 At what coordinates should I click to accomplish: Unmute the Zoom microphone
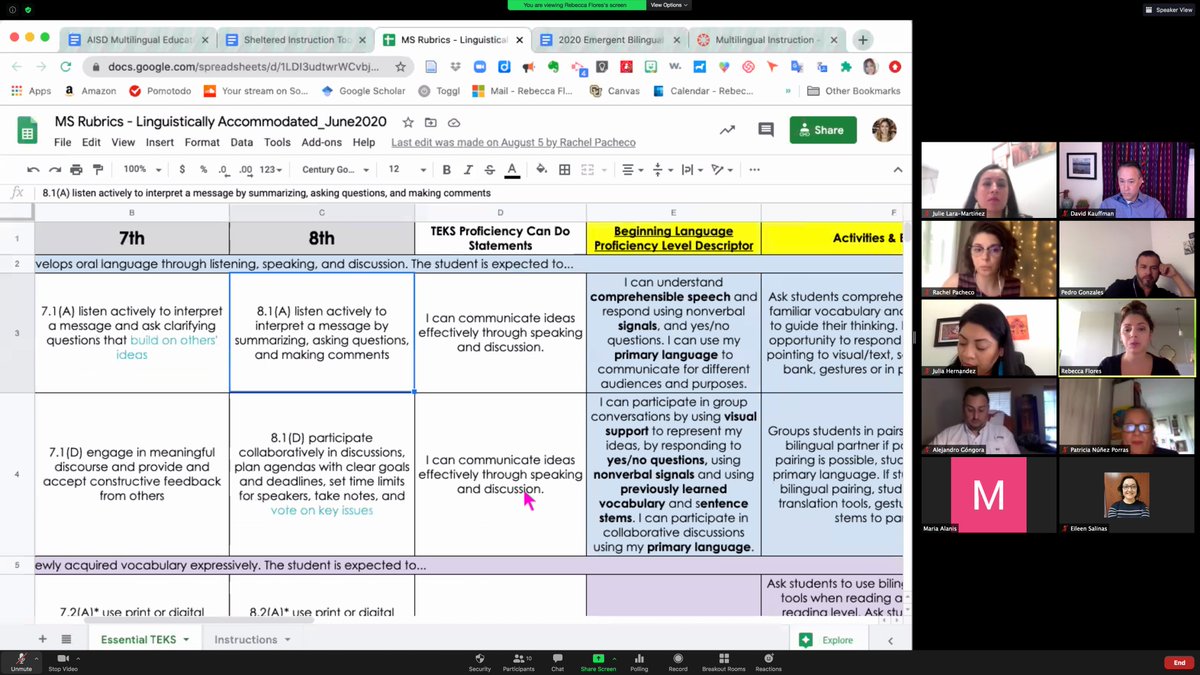(20, 662)
